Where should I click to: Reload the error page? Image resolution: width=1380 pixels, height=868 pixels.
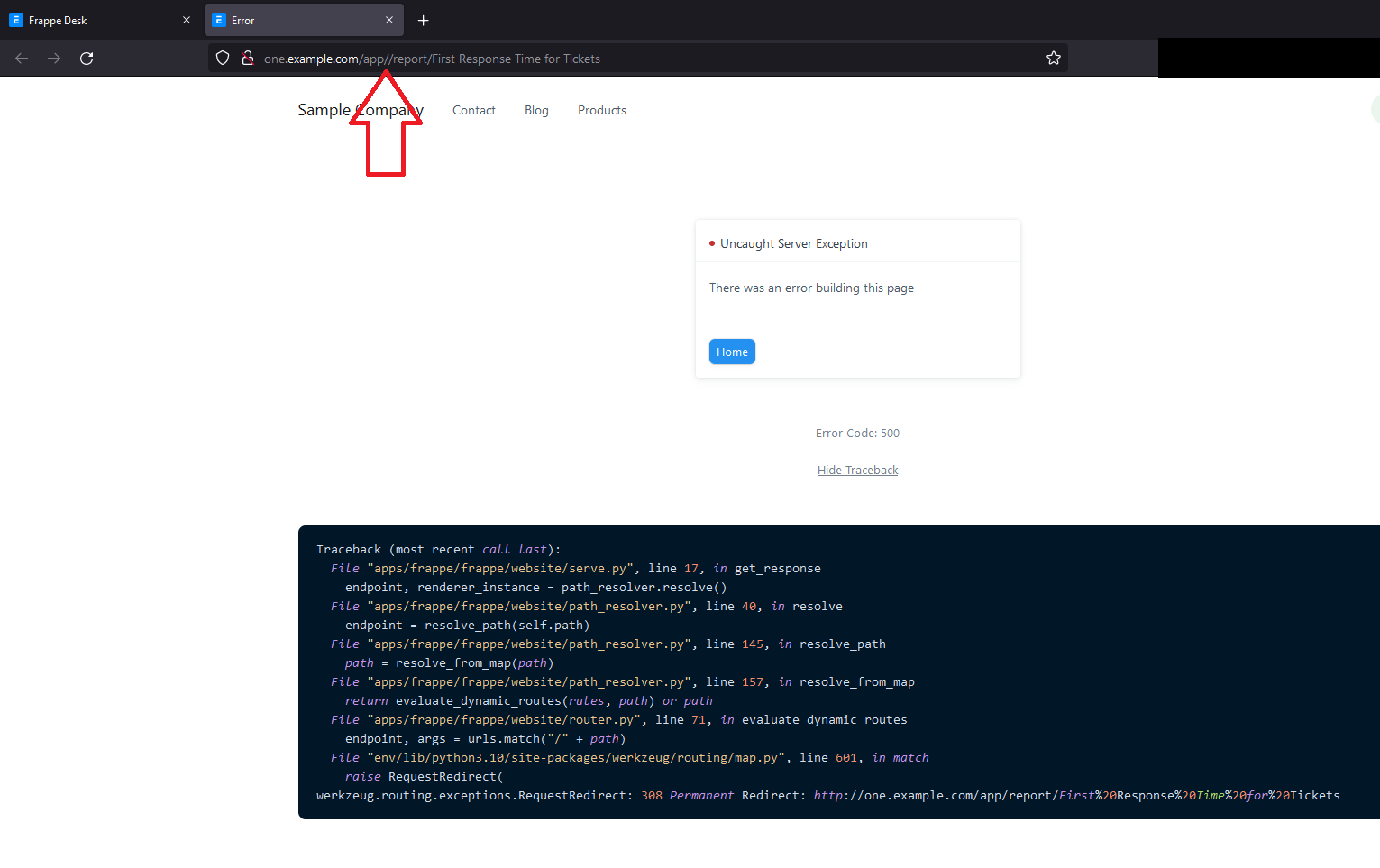(87, 58)
